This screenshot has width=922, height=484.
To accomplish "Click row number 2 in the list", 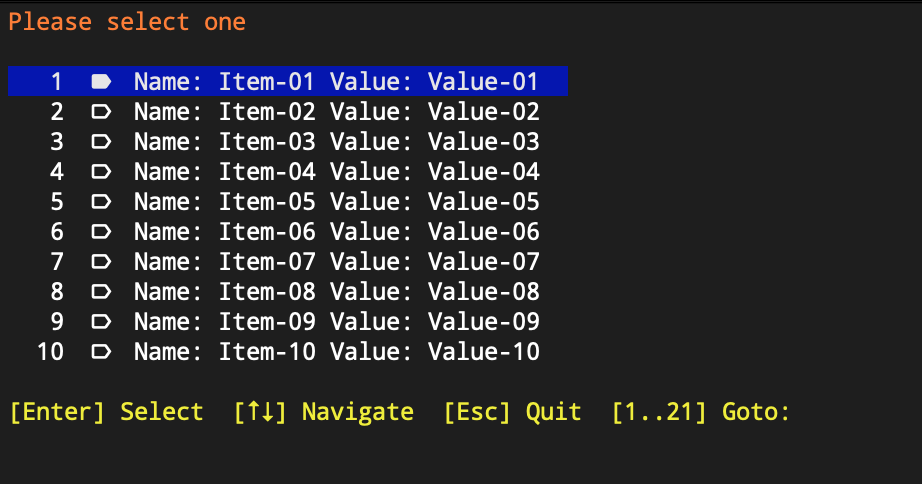I will 56,112.
